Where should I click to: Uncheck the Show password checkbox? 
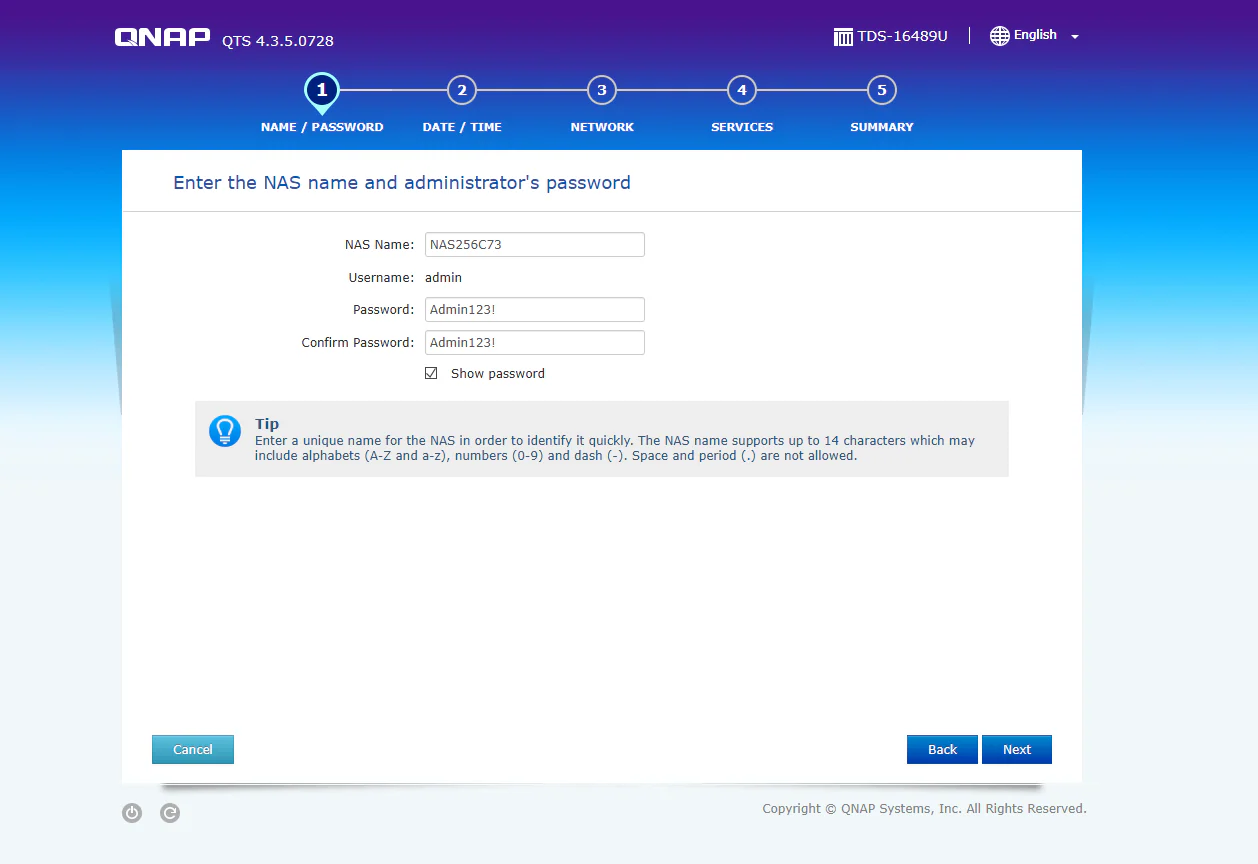pos(431,373)
